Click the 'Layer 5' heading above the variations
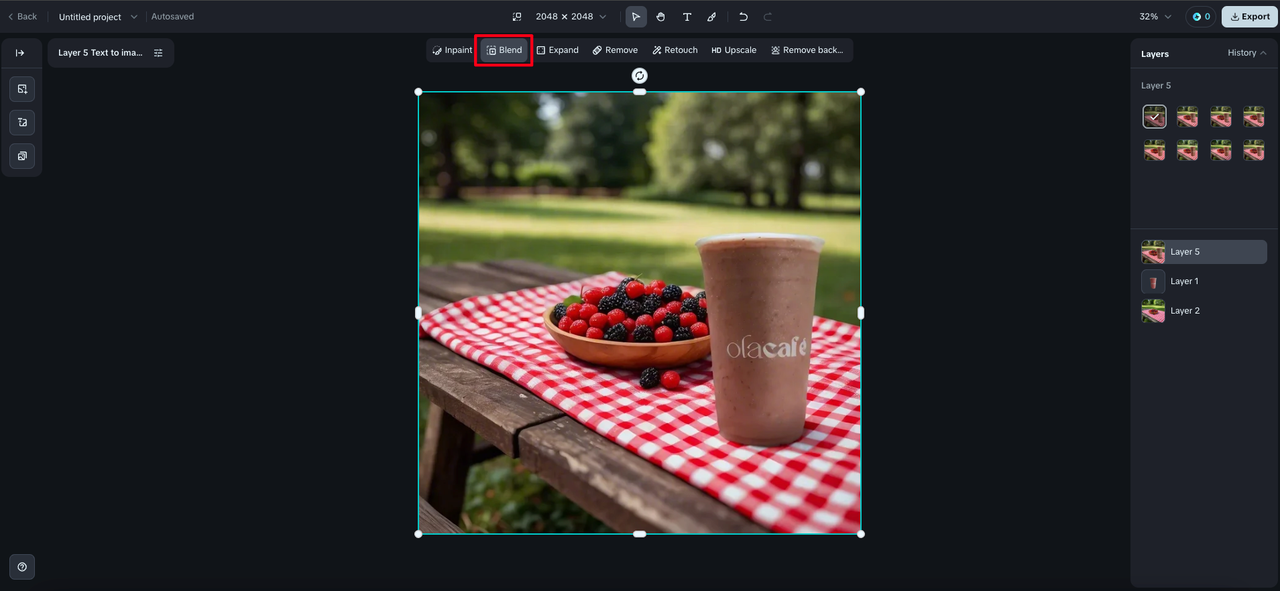 click(x=1156, y=86)
